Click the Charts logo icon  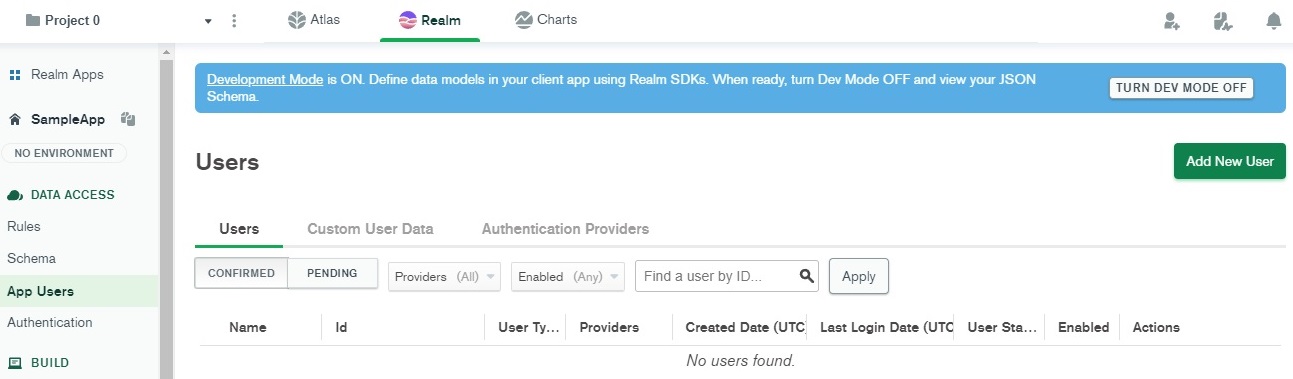click(x=523, y=19)
